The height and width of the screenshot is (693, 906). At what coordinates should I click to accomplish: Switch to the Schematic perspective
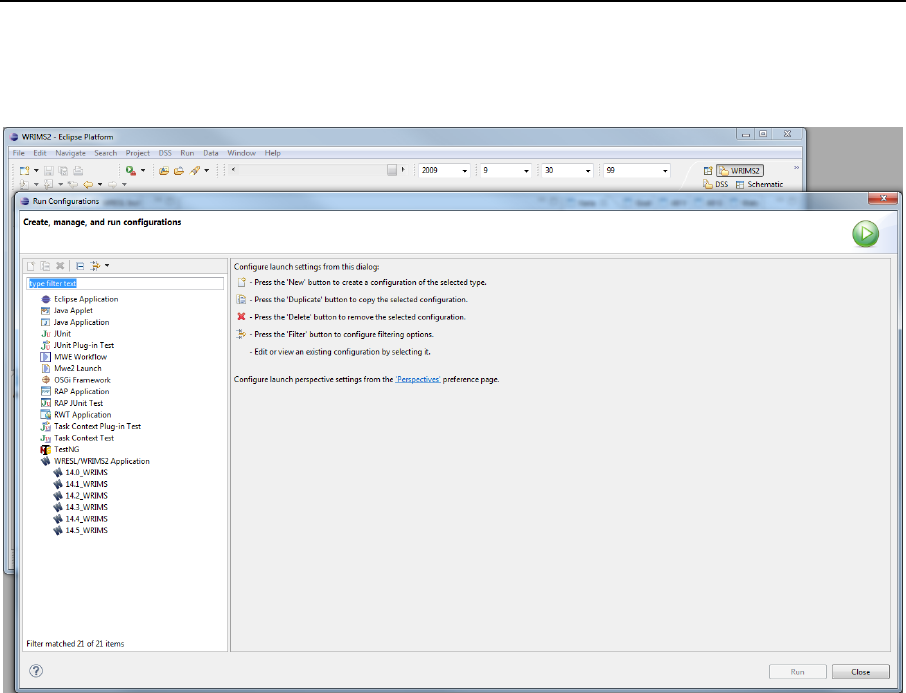tap(759, 184)
